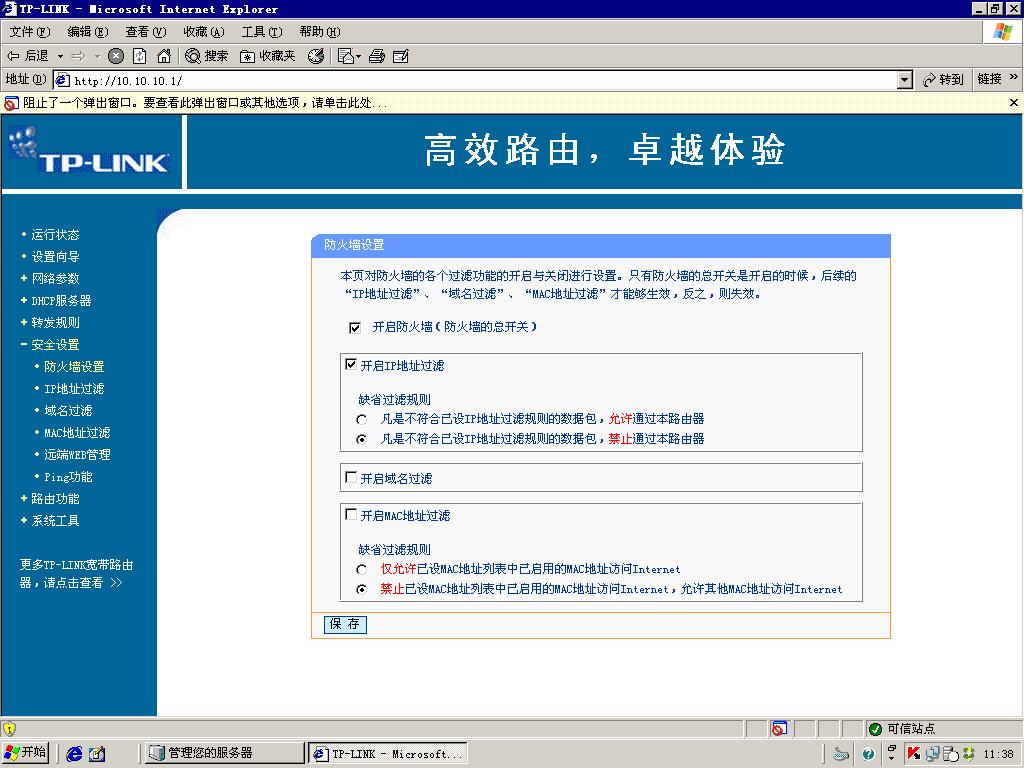Open the 工具(T) menu
Image resolution: width=1024 pixels, height=768 pixels.
(x=261, y=32)
